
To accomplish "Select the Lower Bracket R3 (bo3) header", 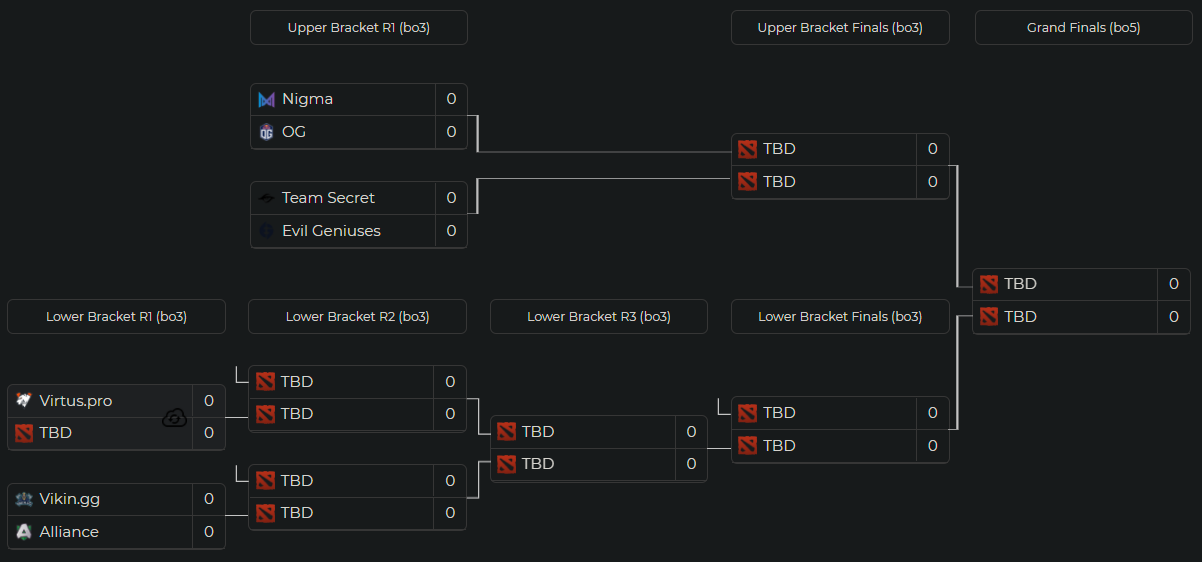I will [x=598, y=317].
